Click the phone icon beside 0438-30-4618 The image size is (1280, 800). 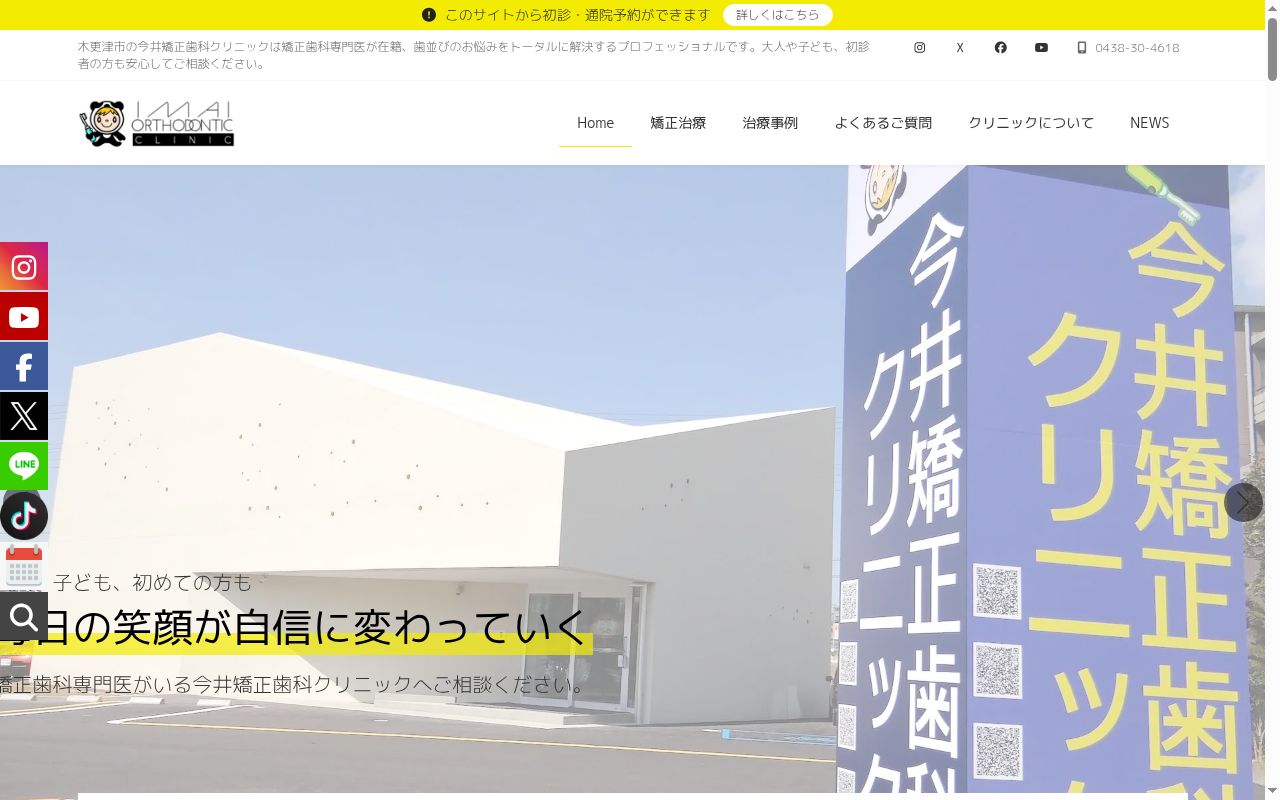pyautogui.click(x=1081, y=48)
